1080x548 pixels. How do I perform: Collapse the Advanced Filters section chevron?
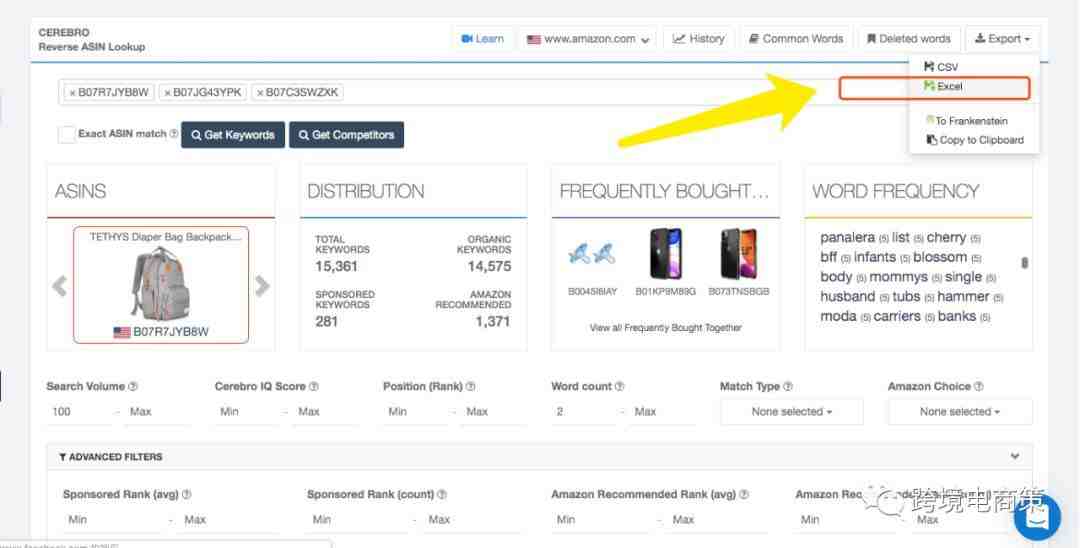click(x=1015, y=457)
